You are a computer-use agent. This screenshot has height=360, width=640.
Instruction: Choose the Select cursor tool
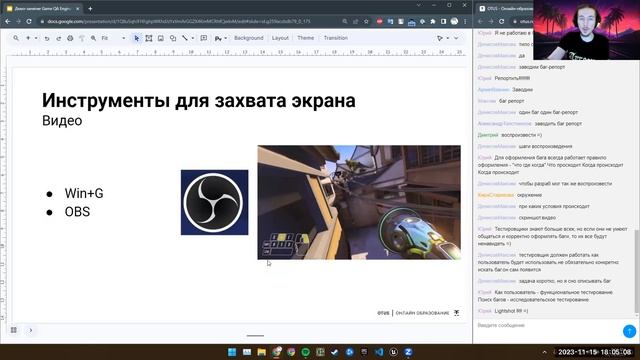137,38
